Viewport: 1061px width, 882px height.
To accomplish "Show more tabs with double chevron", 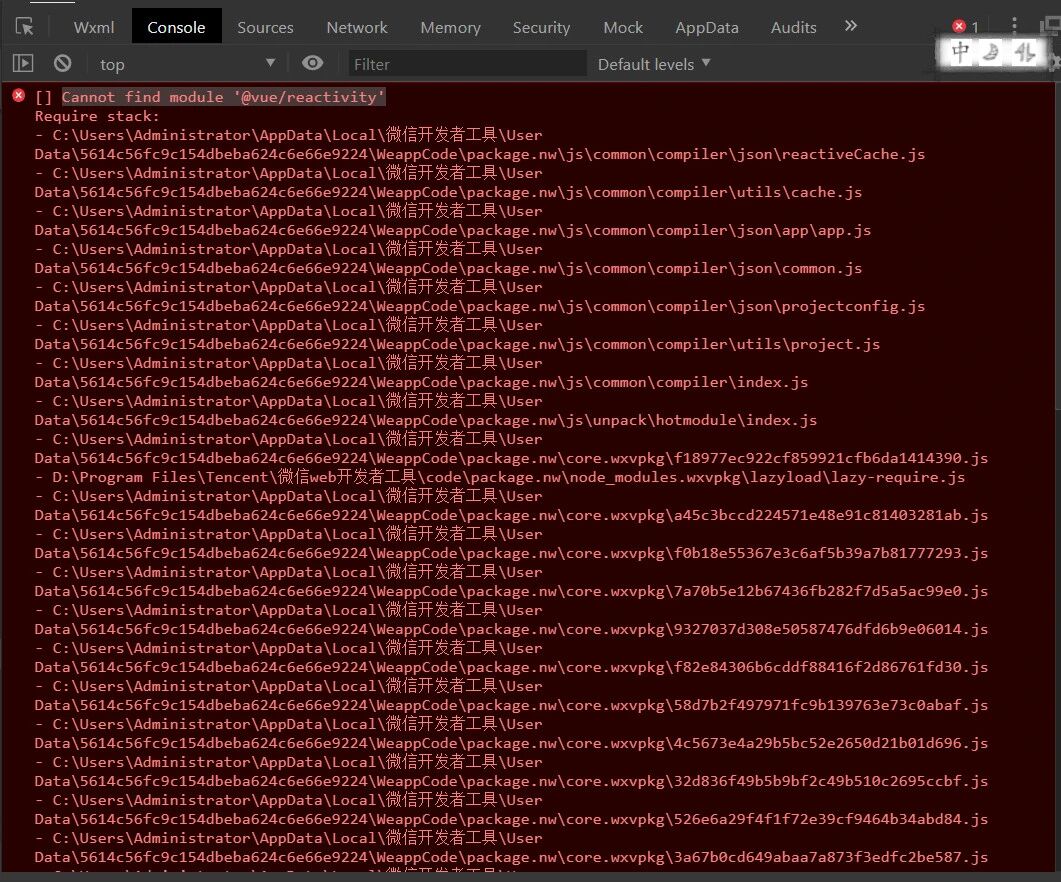I will (x=851, y=26).
